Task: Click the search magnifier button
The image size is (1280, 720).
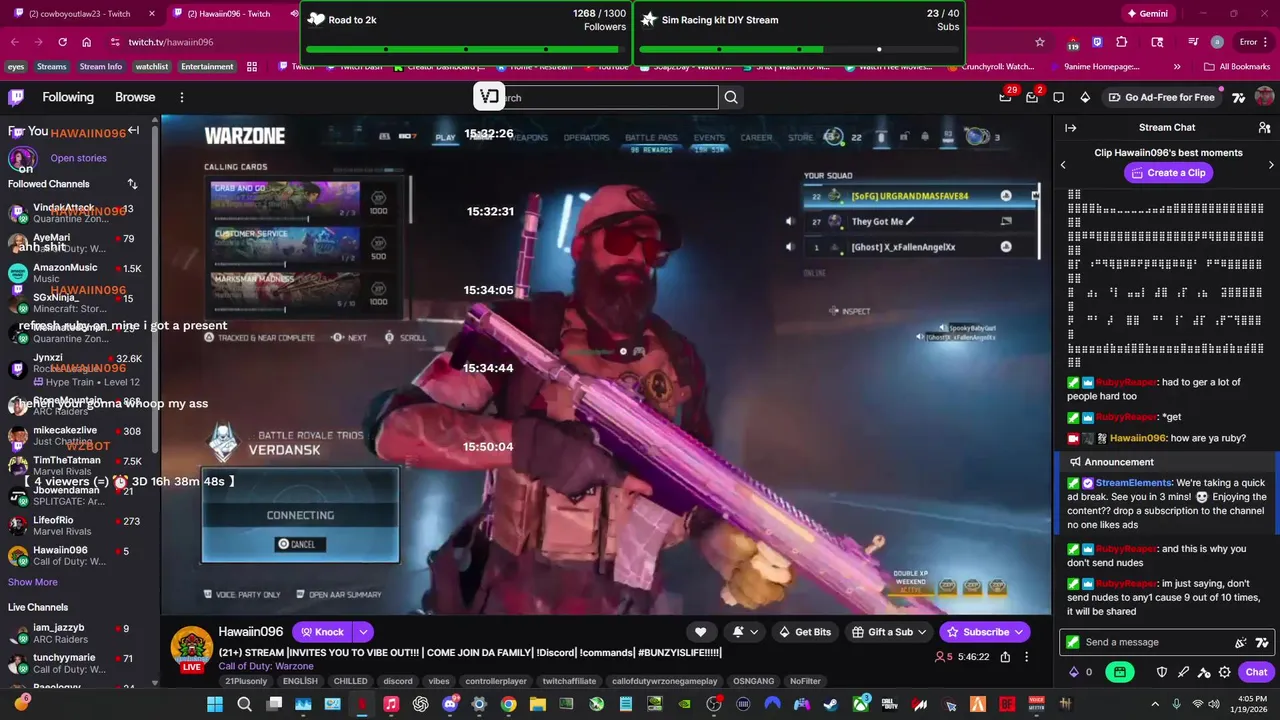Action: pyautogui.click(x=731, y=97)
